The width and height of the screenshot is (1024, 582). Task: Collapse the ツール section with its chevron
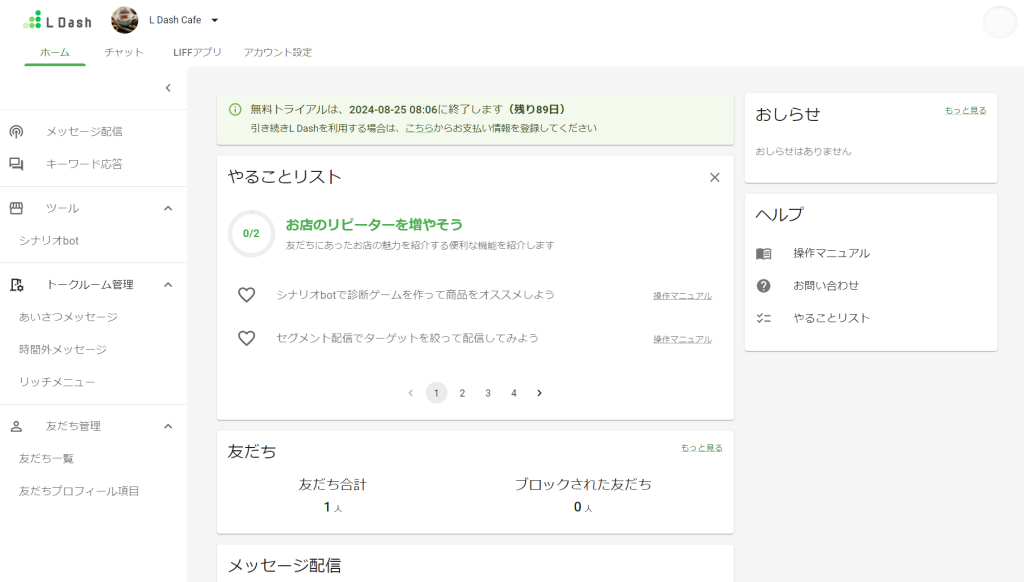[168, 208]
